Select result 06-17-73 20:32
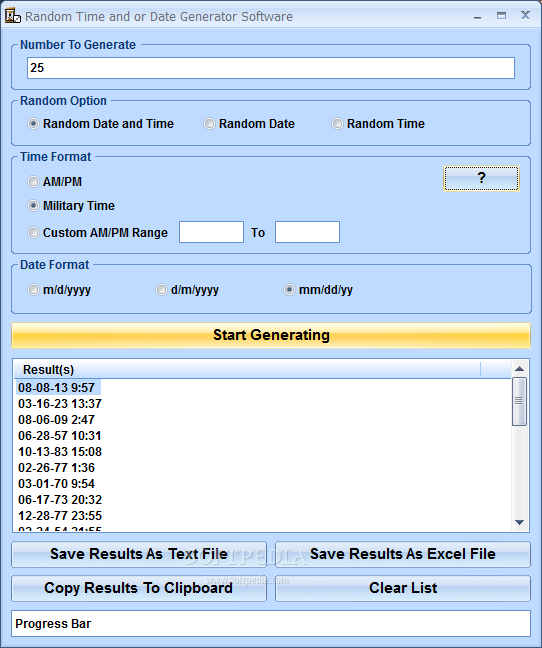Viewport: 542px width, 648px height. (x=60, y=500)
